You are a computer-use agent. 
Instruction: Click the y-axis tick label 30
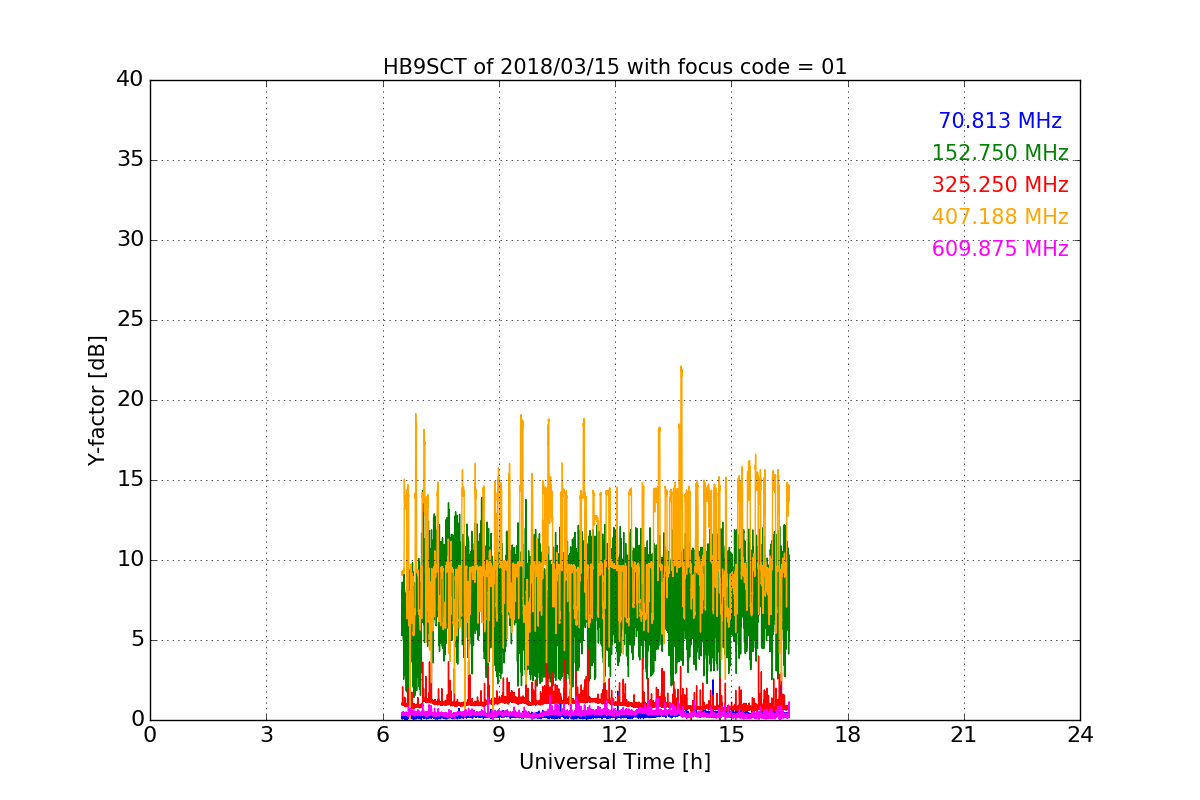pyautogui.click(x=129, y=240)
